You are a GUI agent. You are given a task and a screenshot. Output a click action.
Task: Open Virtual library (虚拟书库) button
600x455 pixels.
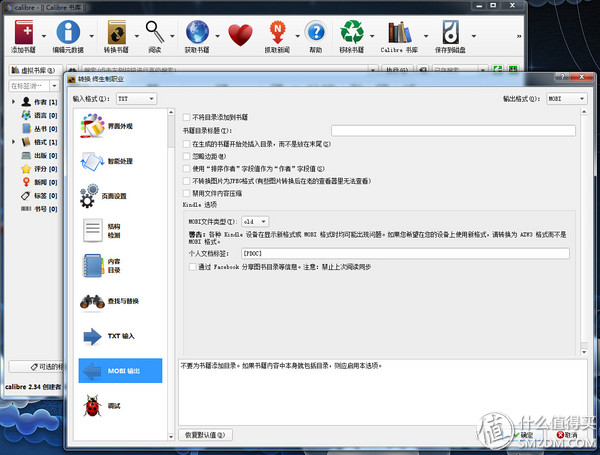click(x=34, y=70)
